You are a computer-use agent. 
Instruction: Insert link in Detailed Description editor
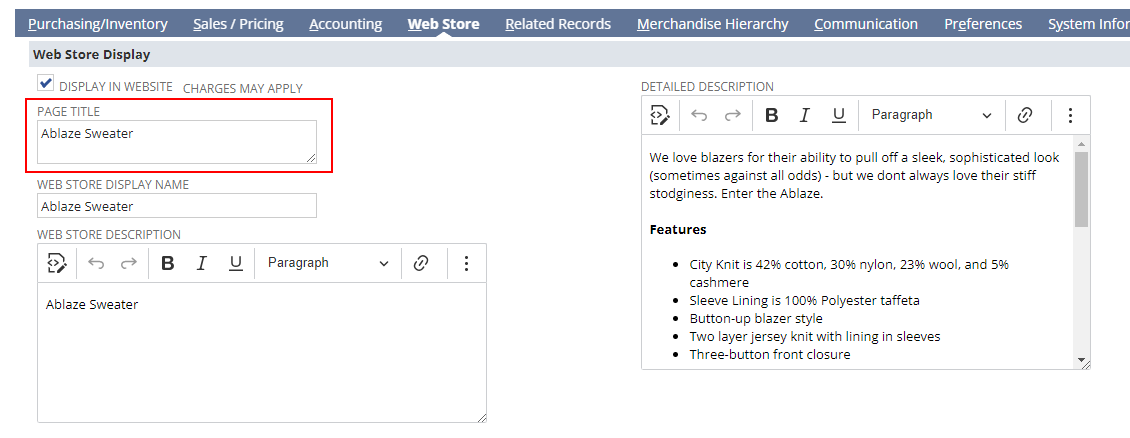(1024, 115)
